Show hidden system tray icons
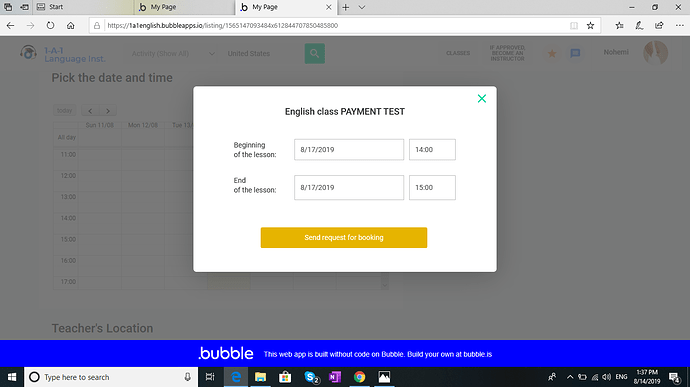The width and height of the screenshot is (690, 387). point(570,377)
